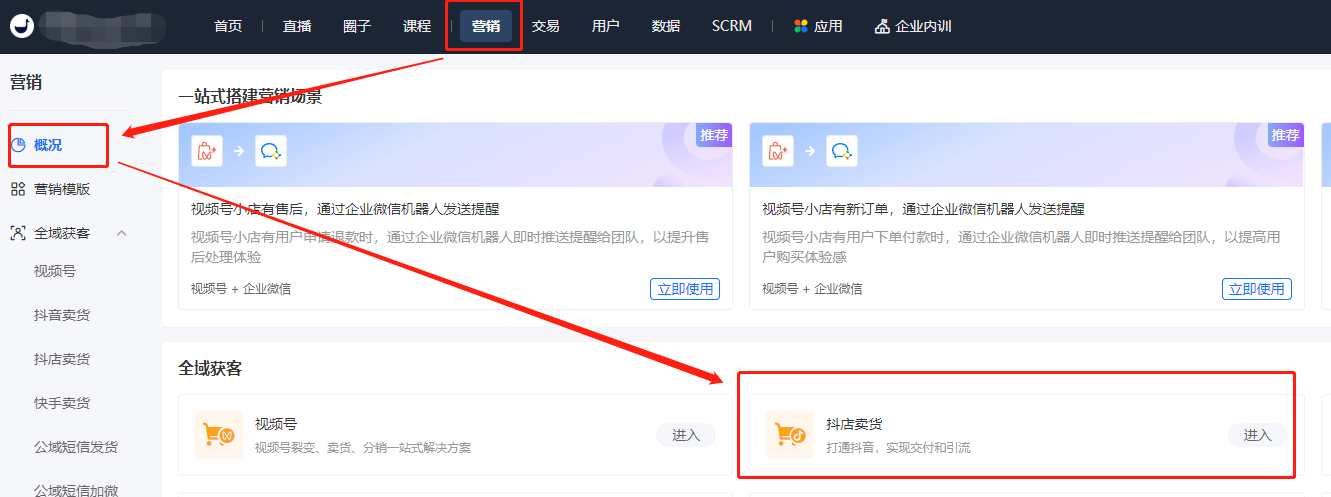Select the 营销 top nav tab
This screenshot has height=497, width=1331.
[x=486, y=26]
